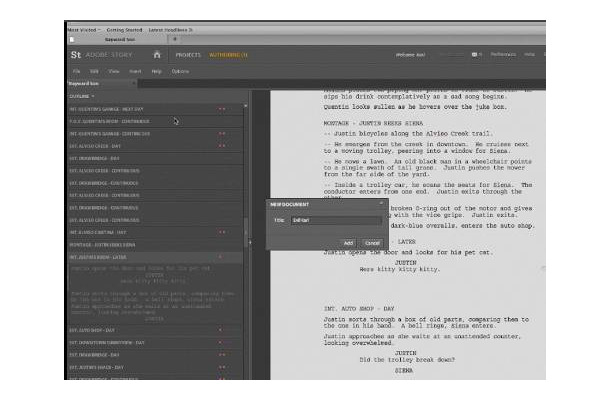The height and width of the screenshot is (400, 610).
Task: Click the outline panel vertical scrollbar
Action: click(x=245, y=232)
